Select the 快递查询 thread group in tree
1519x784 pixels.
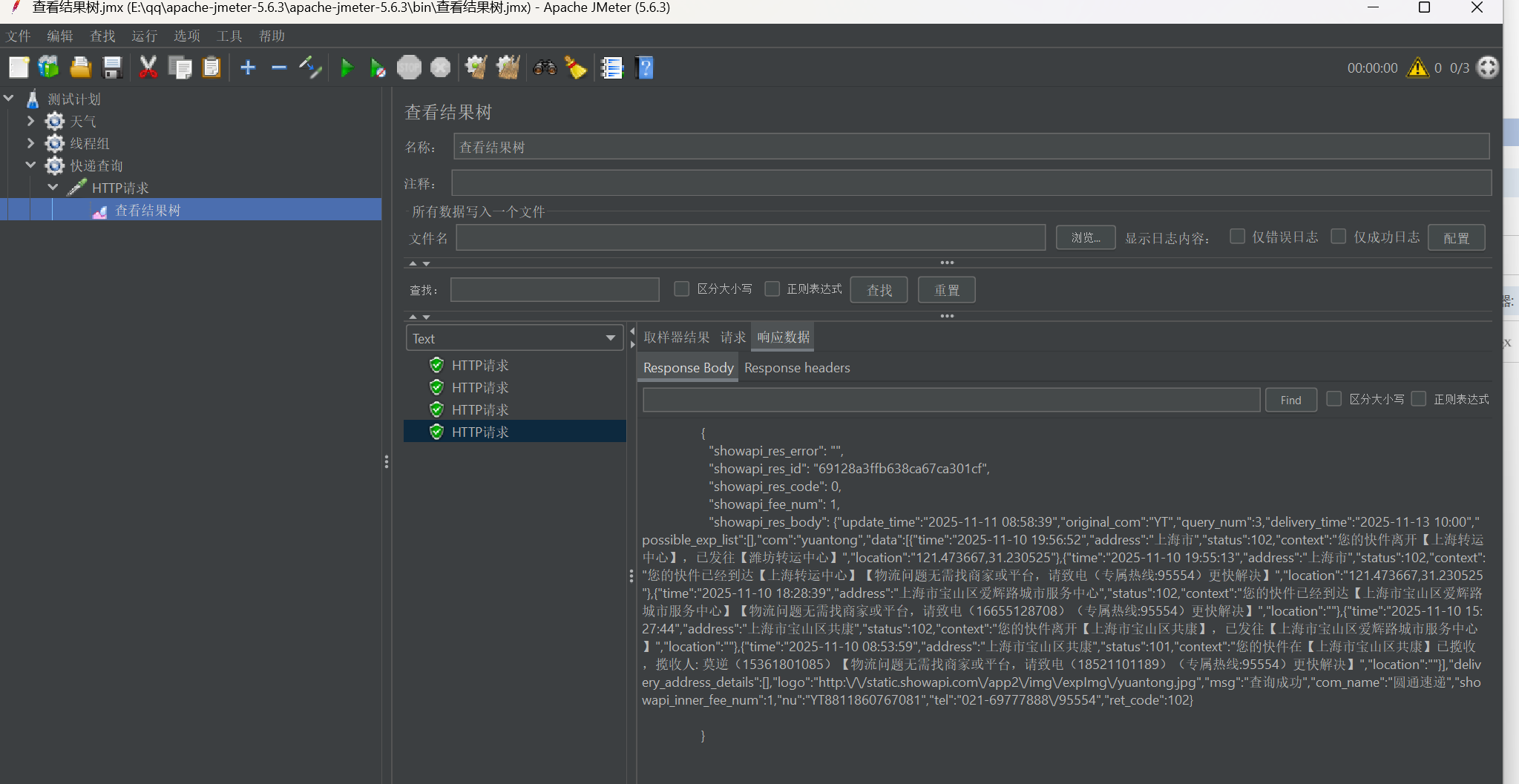tap(96, 165)
